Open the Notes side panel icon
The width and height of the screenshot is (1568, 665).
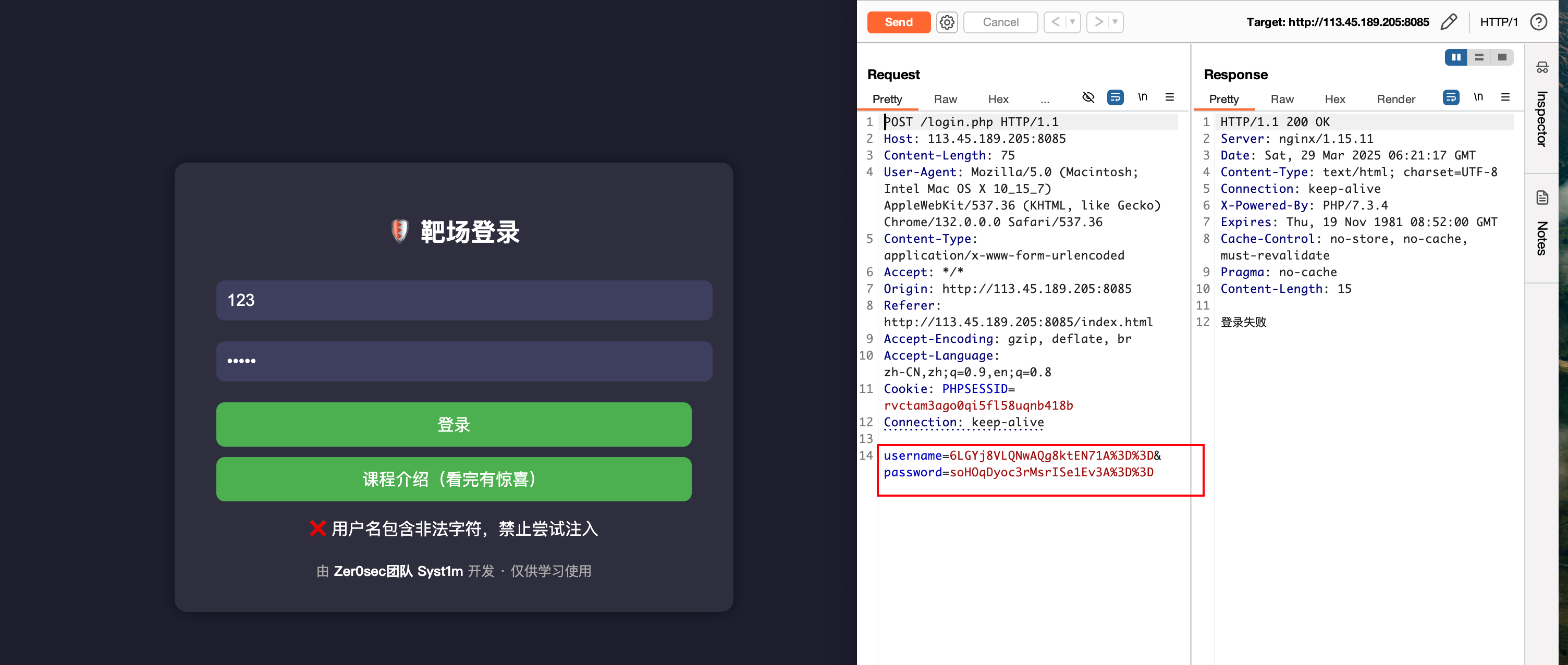pyautogui.click(x=1542, y=198)
